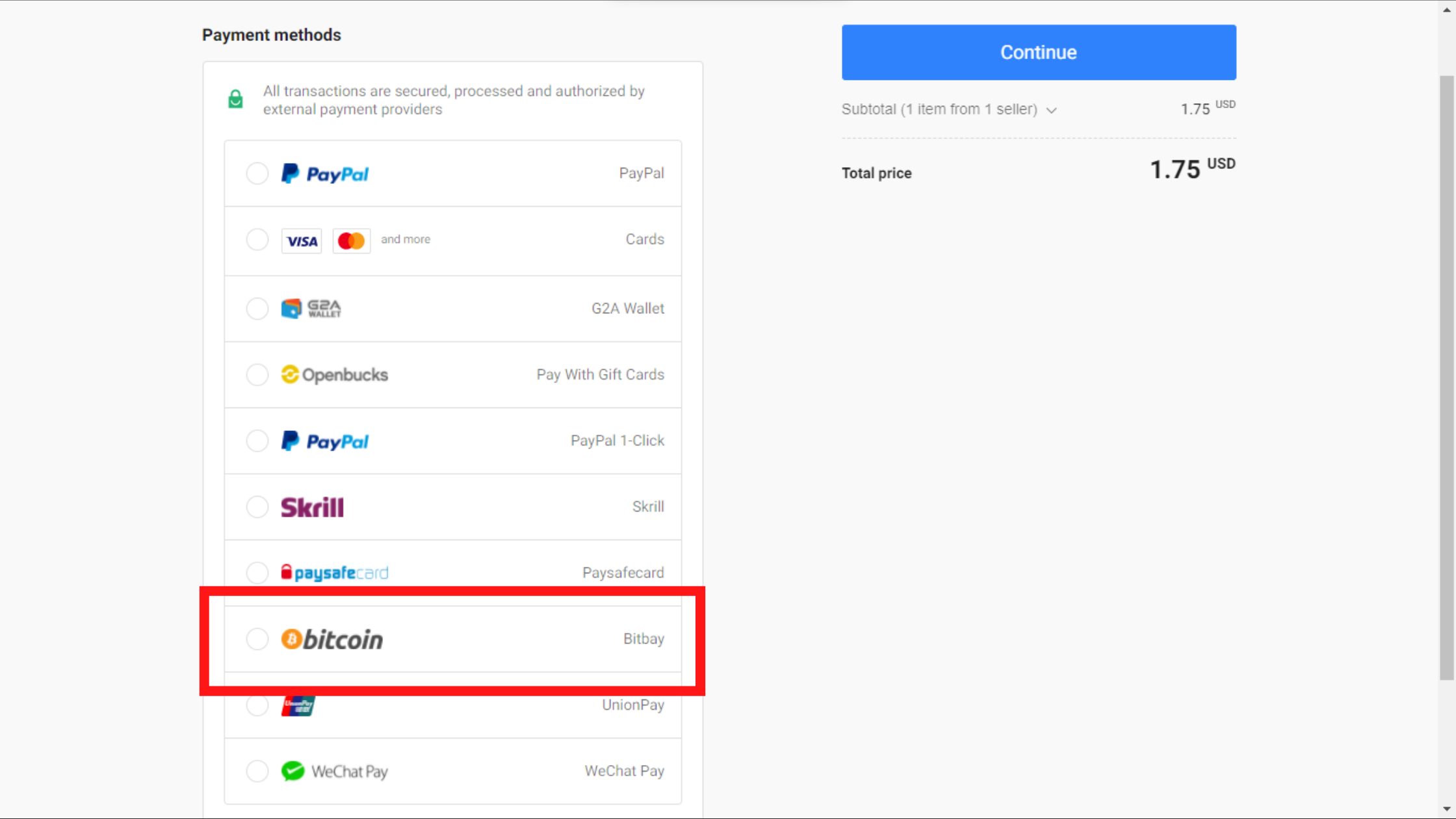
Task: Select the PayPal 1-Click radio button
Action: coord(257,441)
